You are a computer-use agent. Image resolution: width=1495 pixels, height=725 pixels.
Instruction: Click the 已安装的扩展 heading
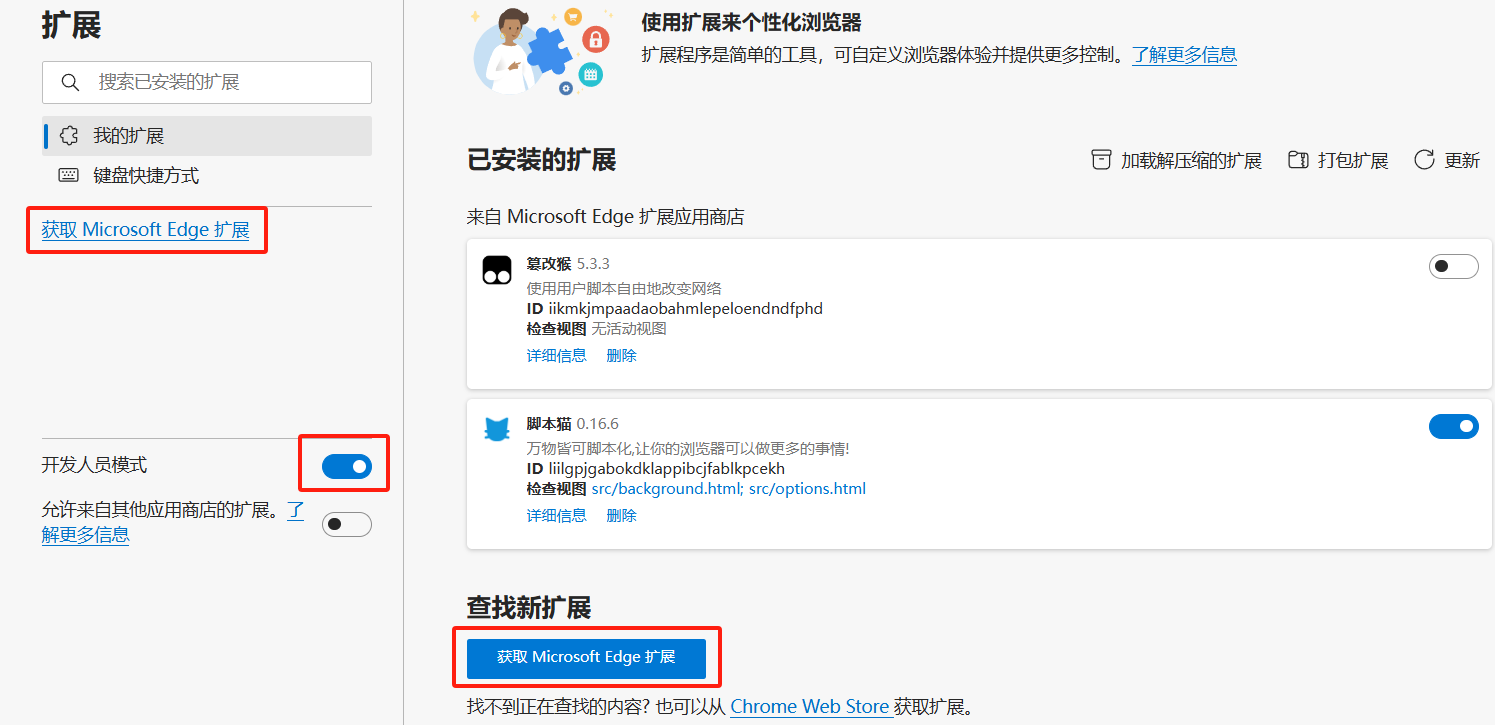(541, 160)
